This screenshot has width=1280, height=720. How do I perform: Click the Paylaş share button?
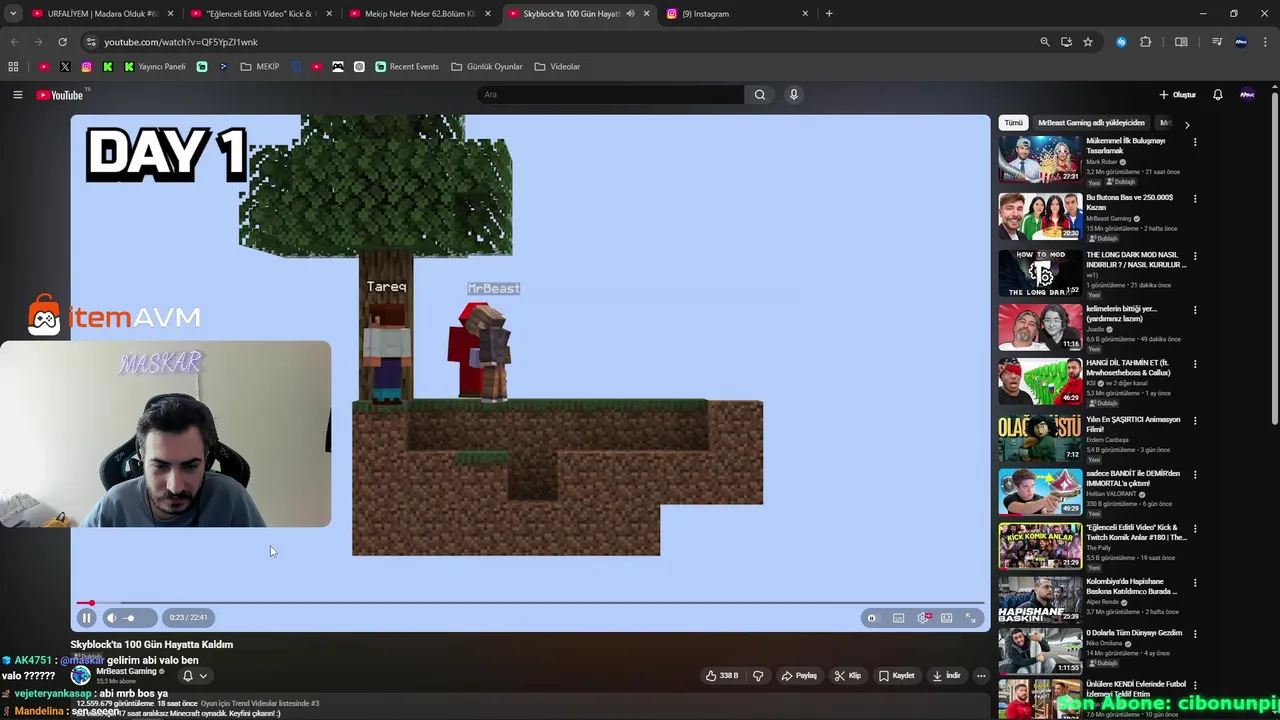tap(799, 676)
